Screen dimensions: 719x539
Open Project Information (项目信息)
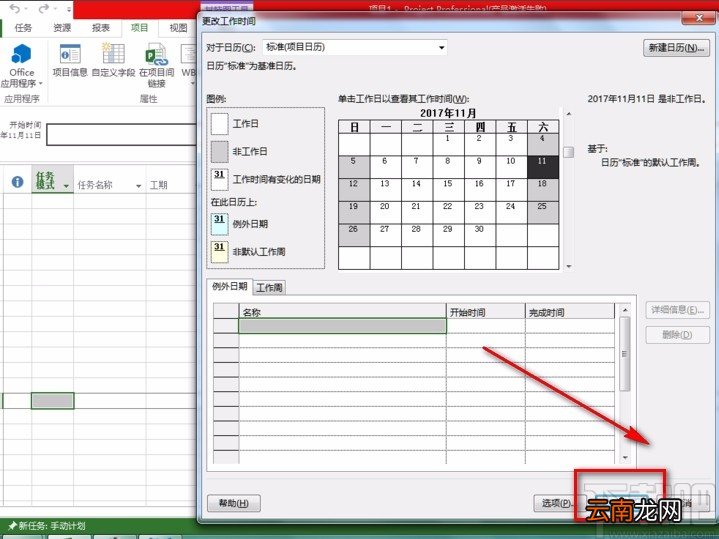(x=70, y=60)
